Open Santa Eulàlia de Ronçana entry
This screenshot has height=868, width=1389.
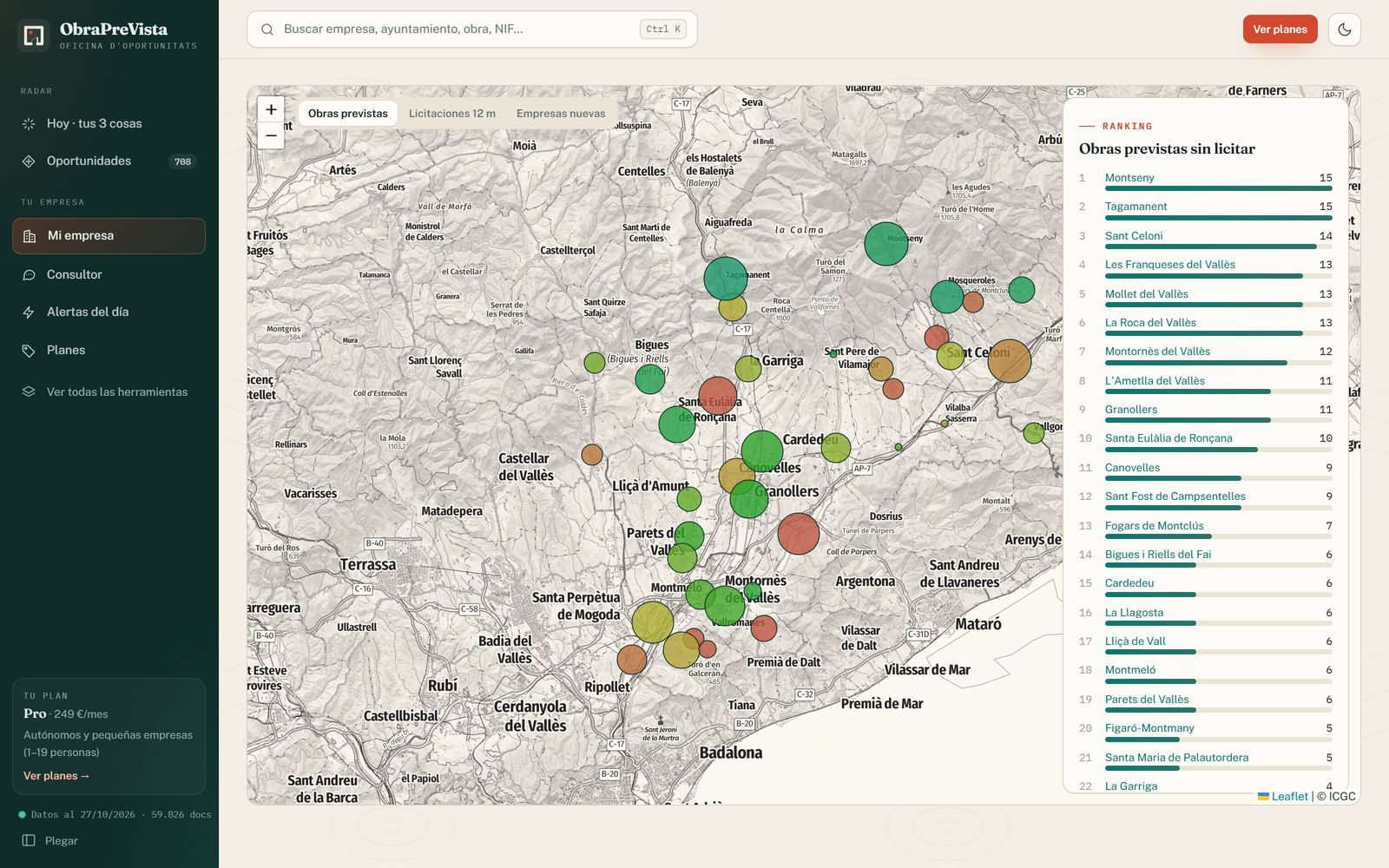coord(1168,438)
